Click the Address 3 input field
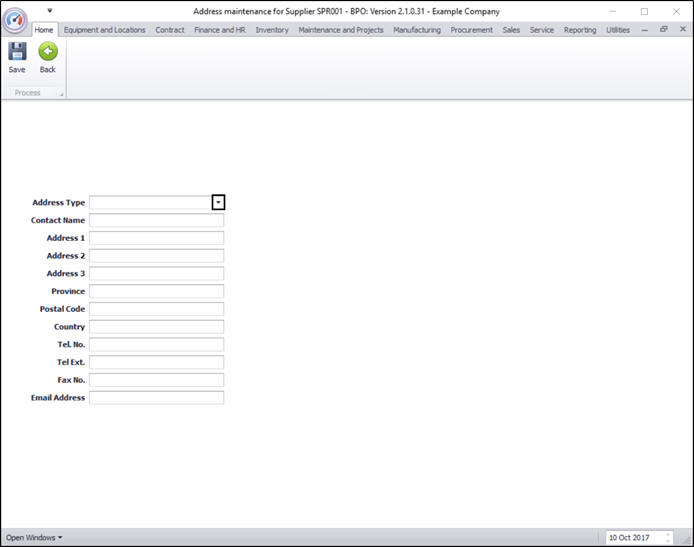694x547 pixels. point(157,273)
